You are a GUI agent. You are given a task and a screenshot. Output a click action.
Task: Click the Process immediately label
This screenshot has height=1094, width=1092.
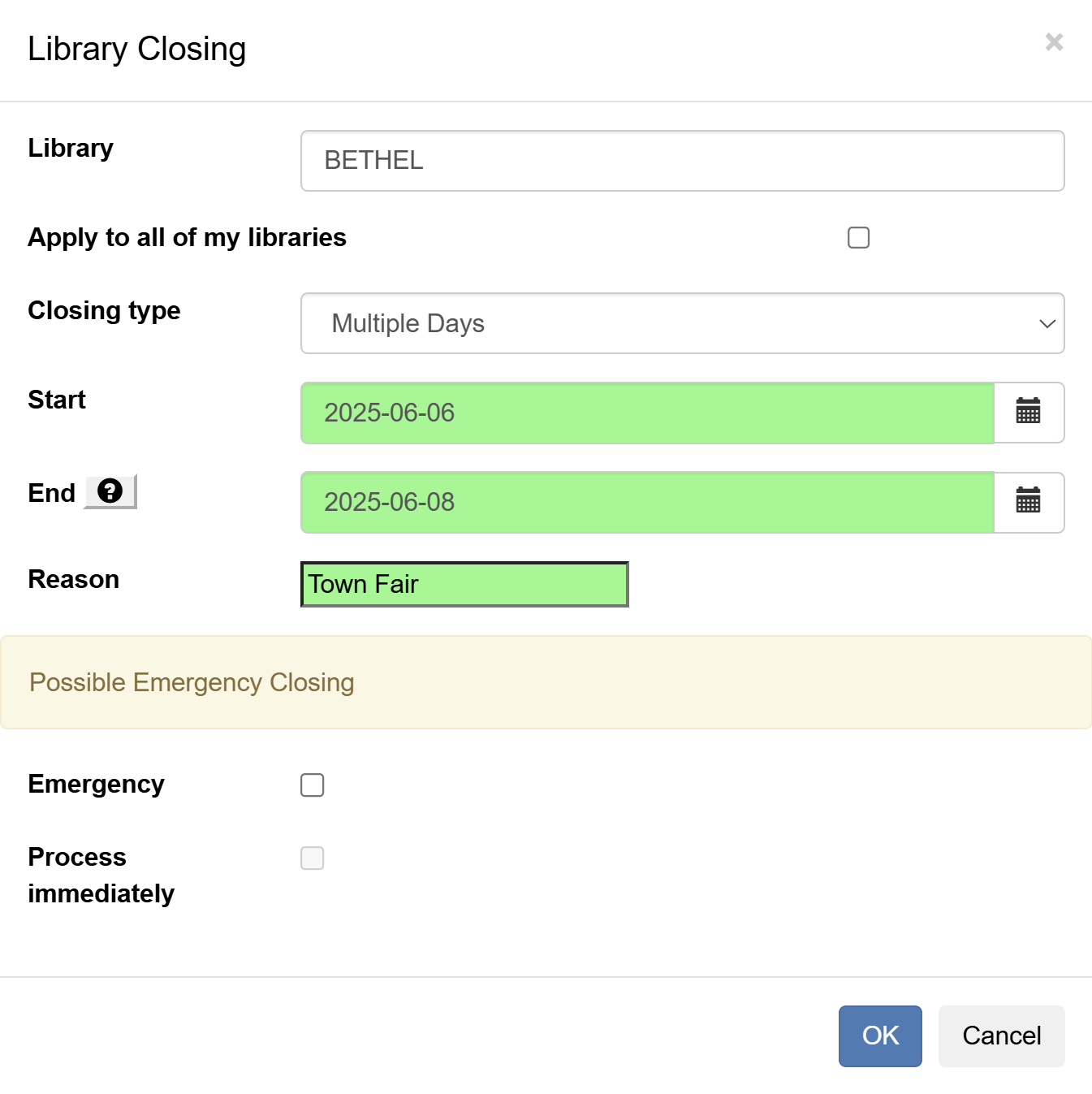tap(101, 875)
